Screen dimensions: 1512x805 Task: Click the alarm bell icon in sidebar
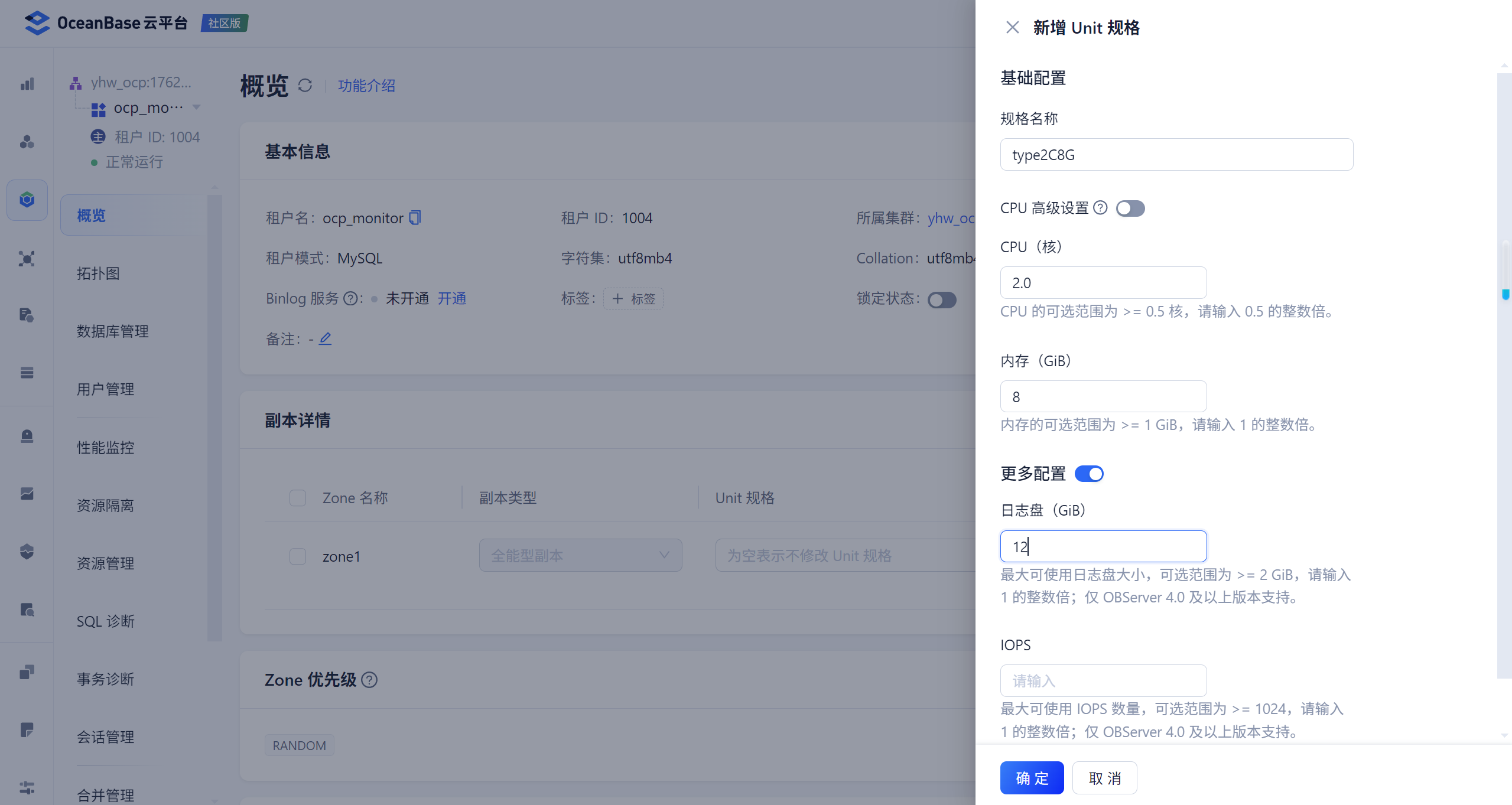pyautogui.click(x=27, y=436)
